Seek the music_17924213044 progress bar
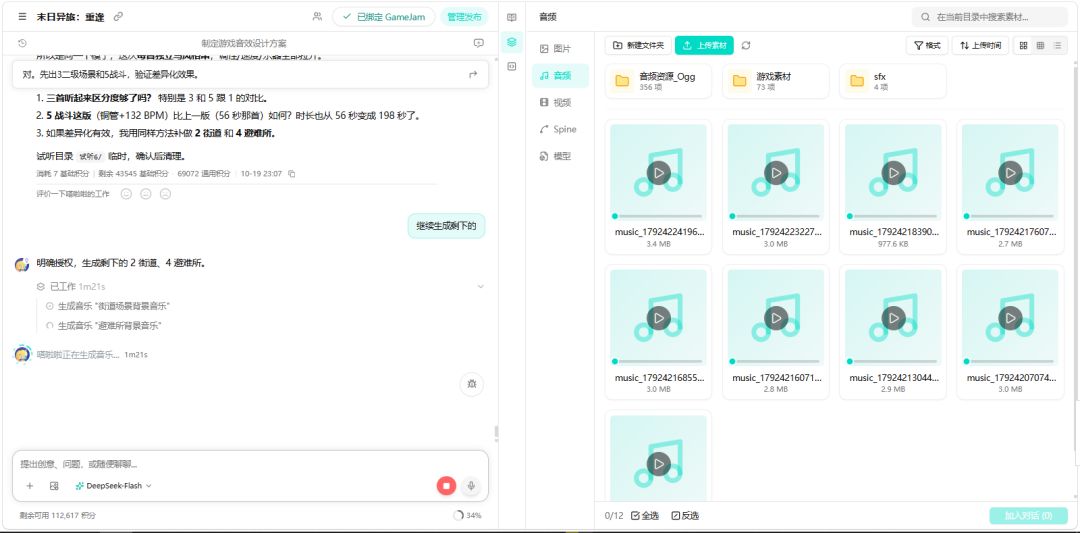This screenshot has height=533, width=1080. coord(893,362)
